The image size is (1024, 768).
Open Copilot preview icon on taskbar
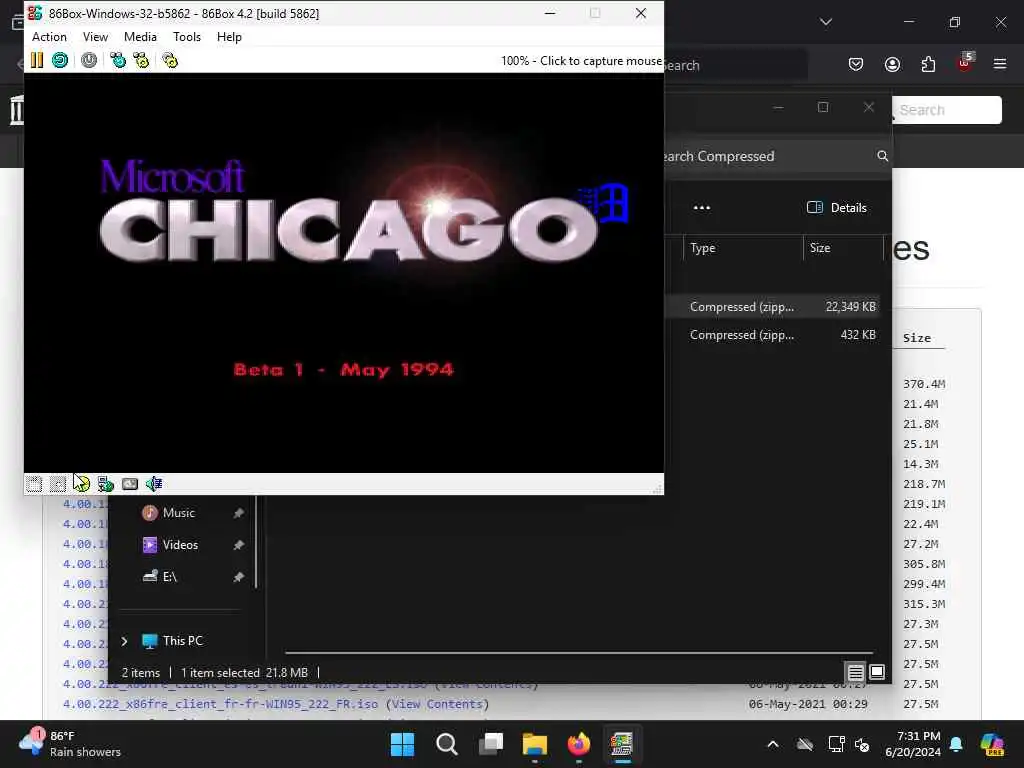tap(991, 744)
